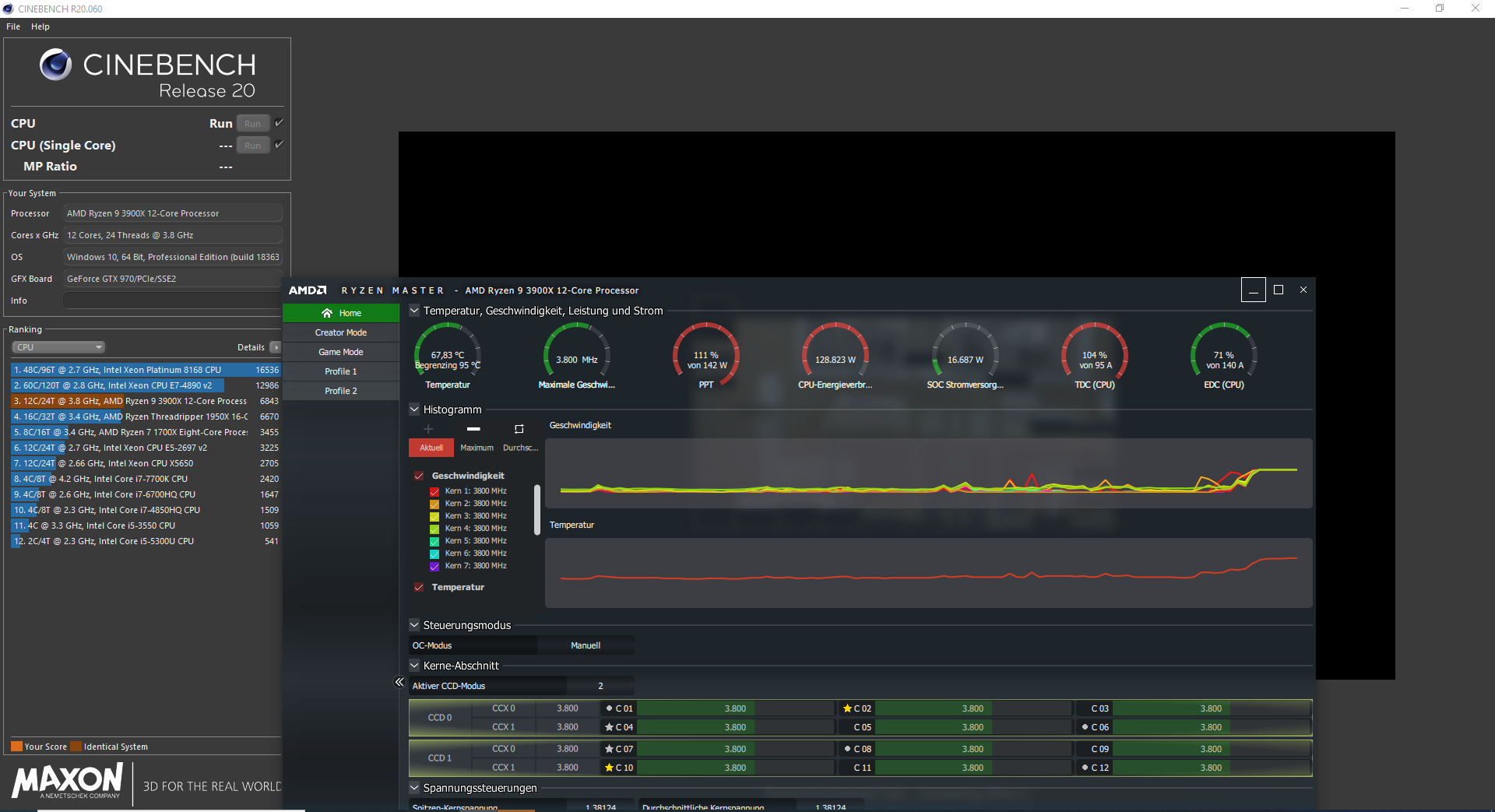
Task: Click the histogram legend scrollbar
Action: [x=537, y=510]
